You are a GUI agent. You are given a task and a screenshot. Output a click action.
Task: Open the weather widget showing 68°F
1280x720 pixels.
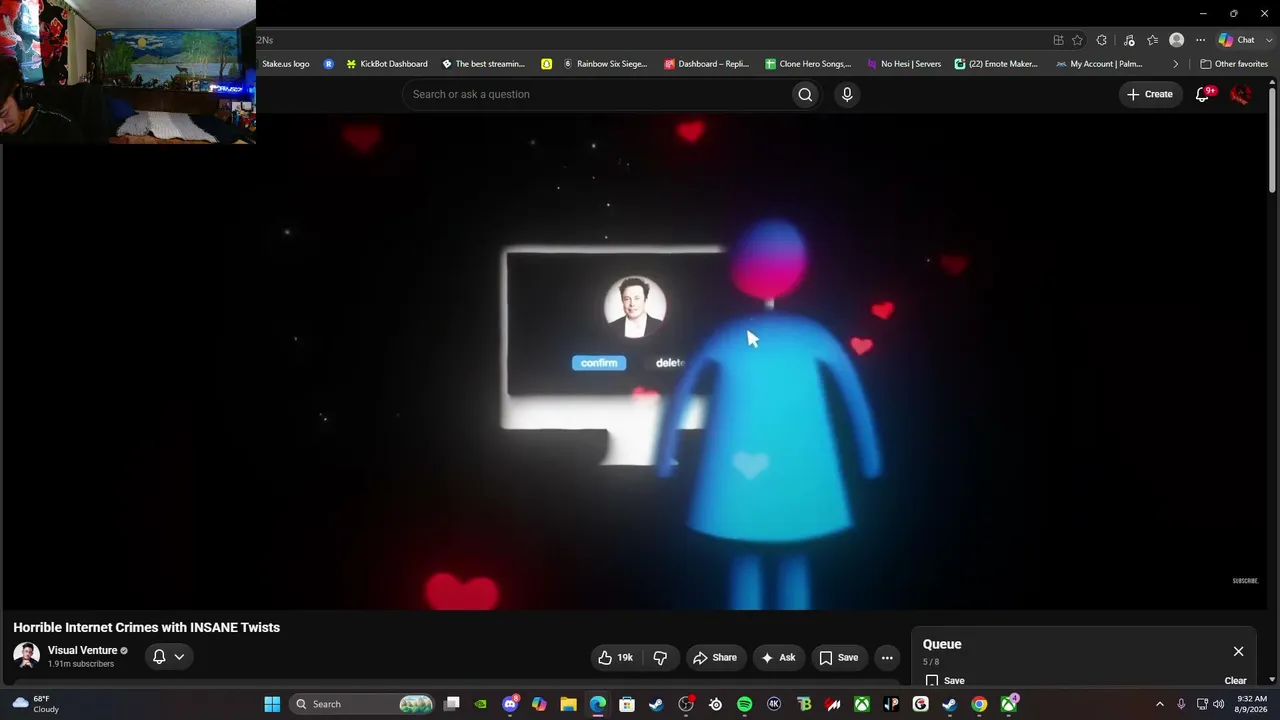coord(36,704)
